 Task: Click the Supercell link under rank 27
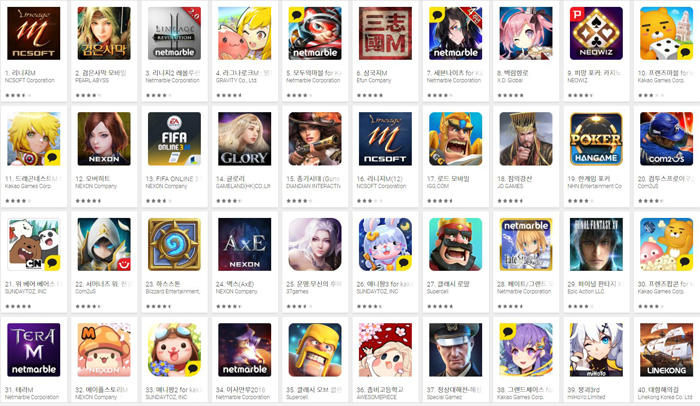click(437, 292)
